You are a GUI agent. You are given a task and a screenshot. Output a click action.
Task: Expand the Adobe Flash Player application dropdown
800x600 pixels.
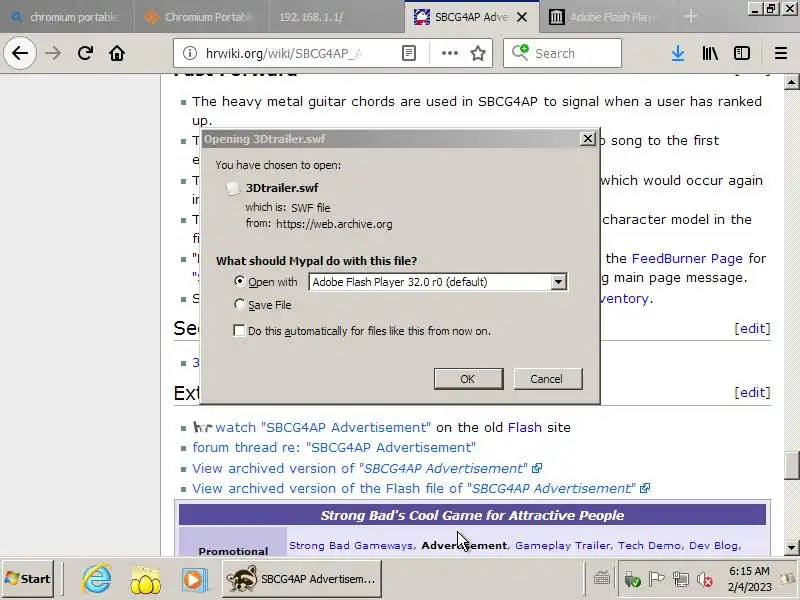pyautogui.click(x=558, y=282)
